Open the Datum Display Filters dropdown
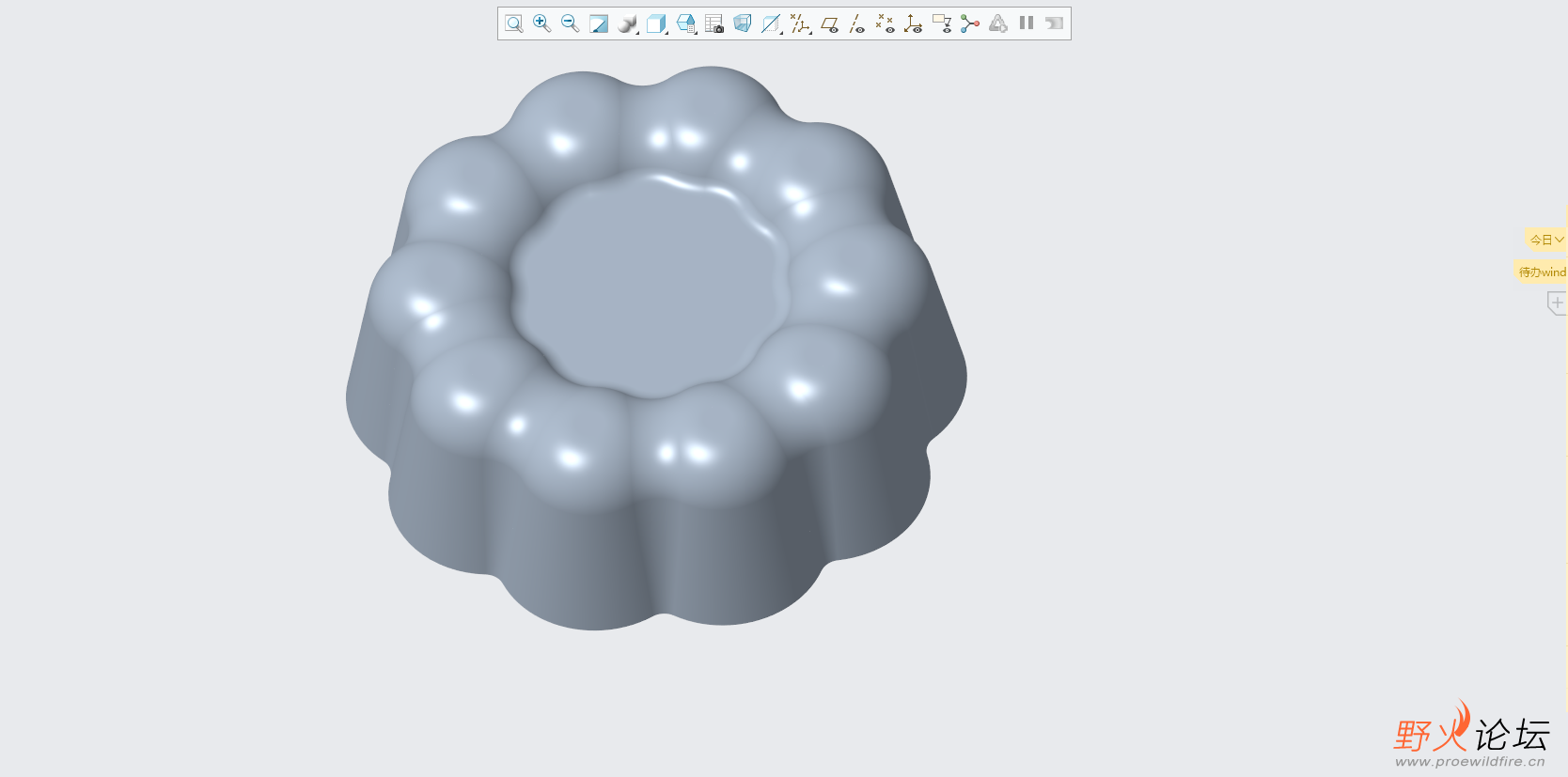Screen dimensions: 1568x777 pos(800,23)
